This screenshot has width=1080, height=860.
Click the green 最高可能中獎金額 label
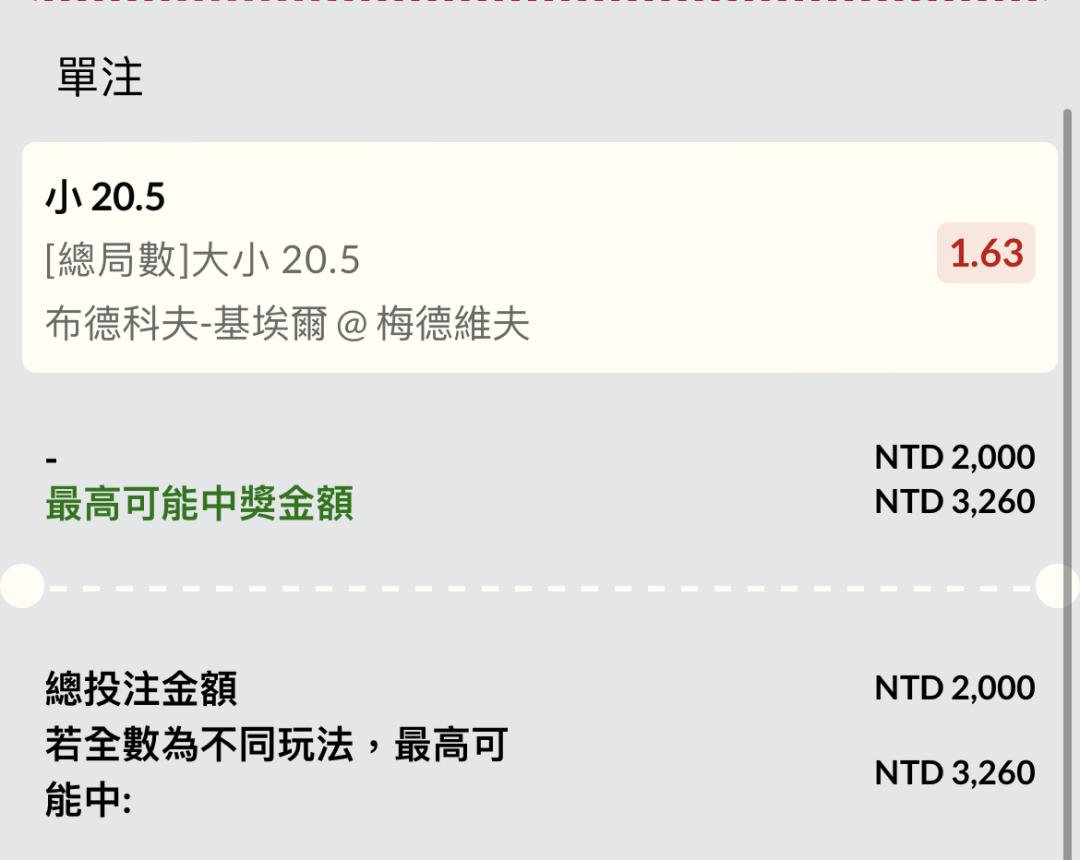coord(199,505)
